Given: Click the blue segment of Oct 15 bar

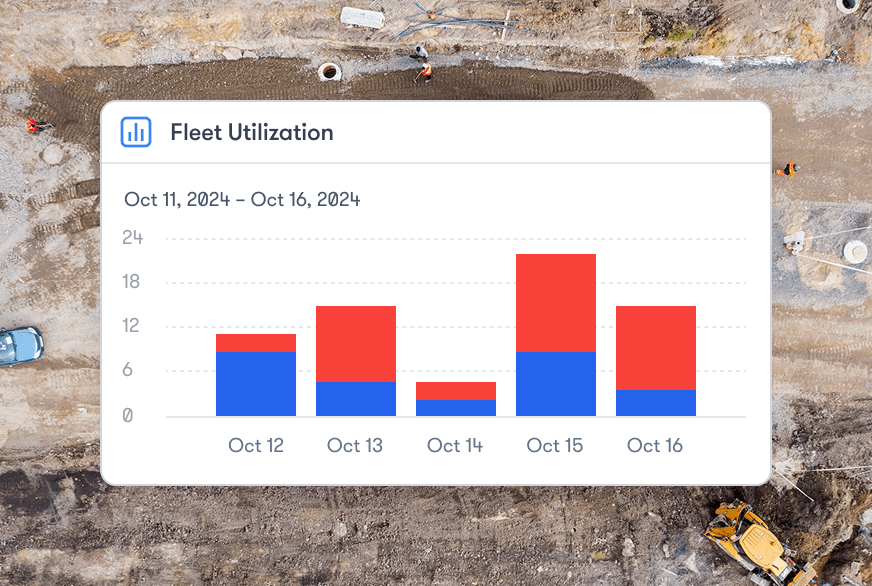Looking at the screenshot, I should [556, 384].
